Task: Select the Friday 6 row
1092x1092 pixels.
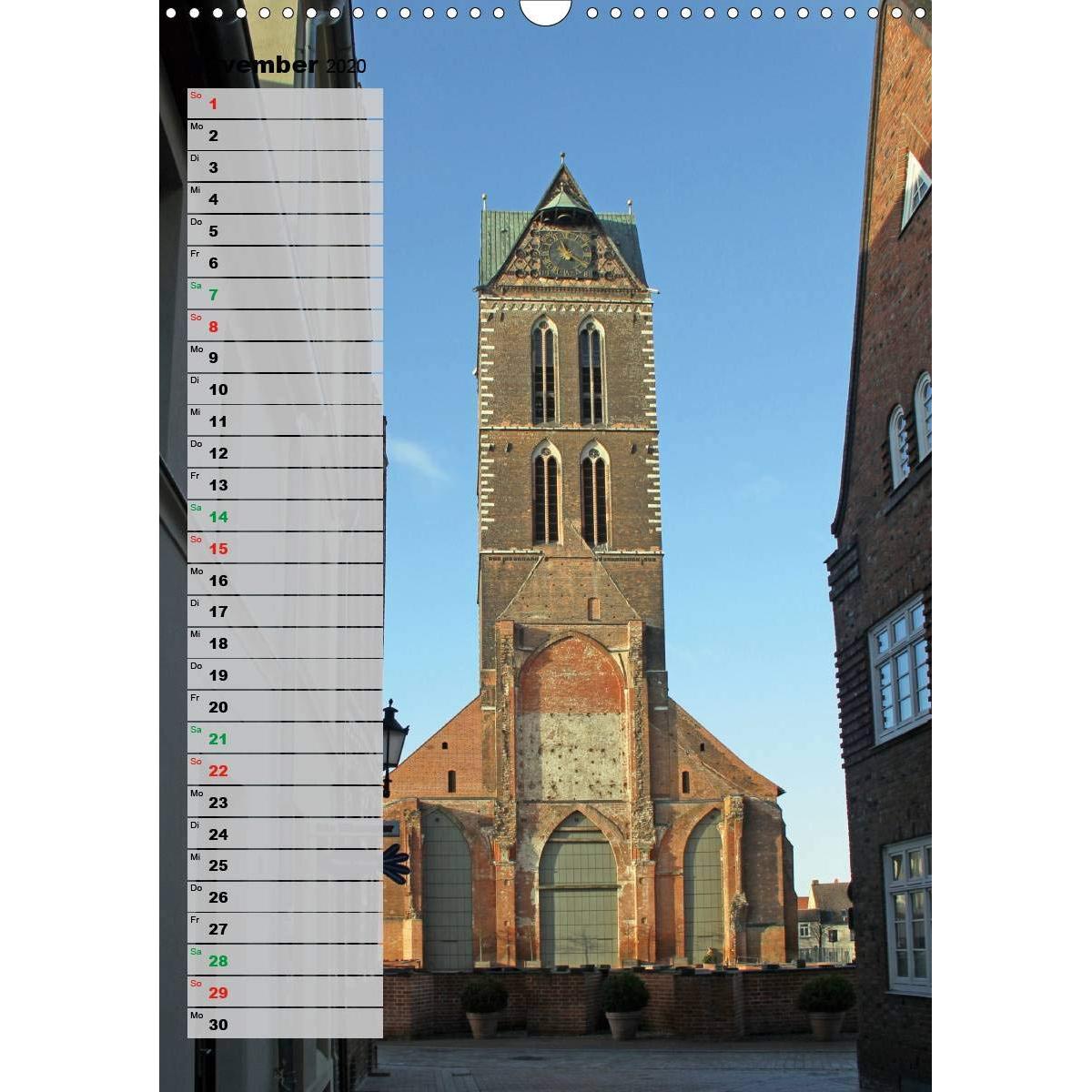Action: pyautogui.click(x=285, y=263)
